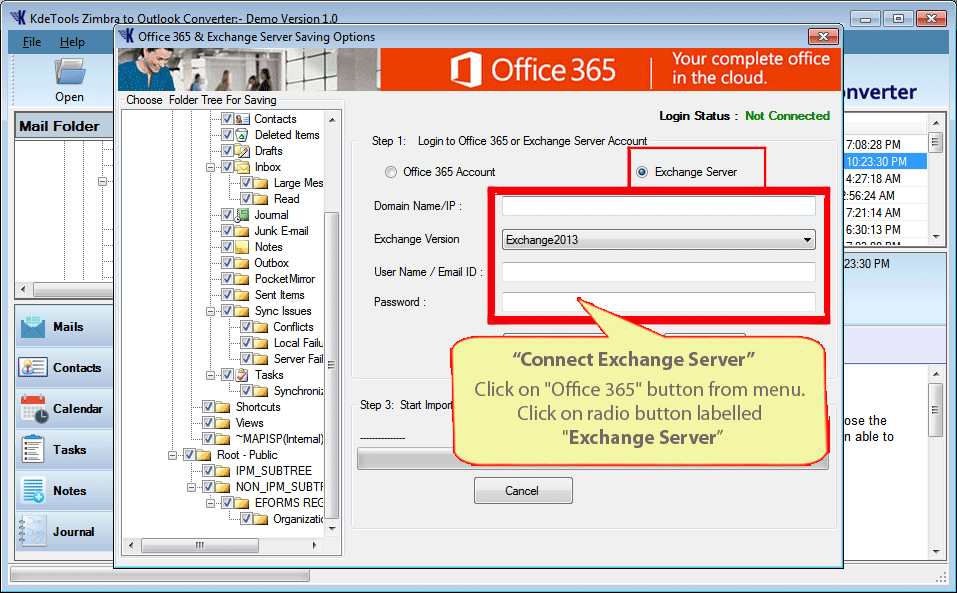Open the File menu
957x593 pixels.
coord(32,42)
